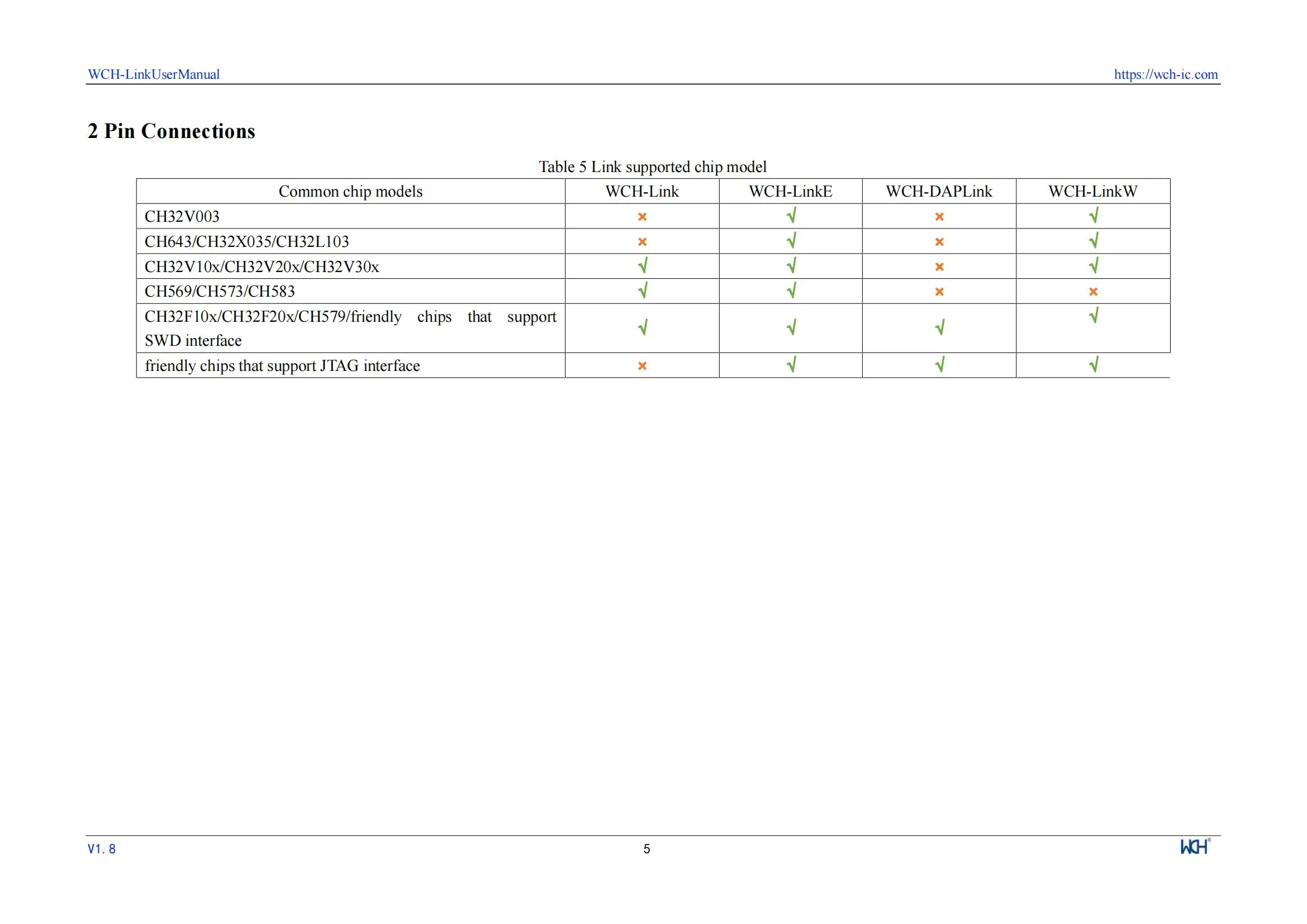1307x924 pixels.
Task: Click the "Table 5 Link supported chip model" caption
Action: tap(652, 166)
